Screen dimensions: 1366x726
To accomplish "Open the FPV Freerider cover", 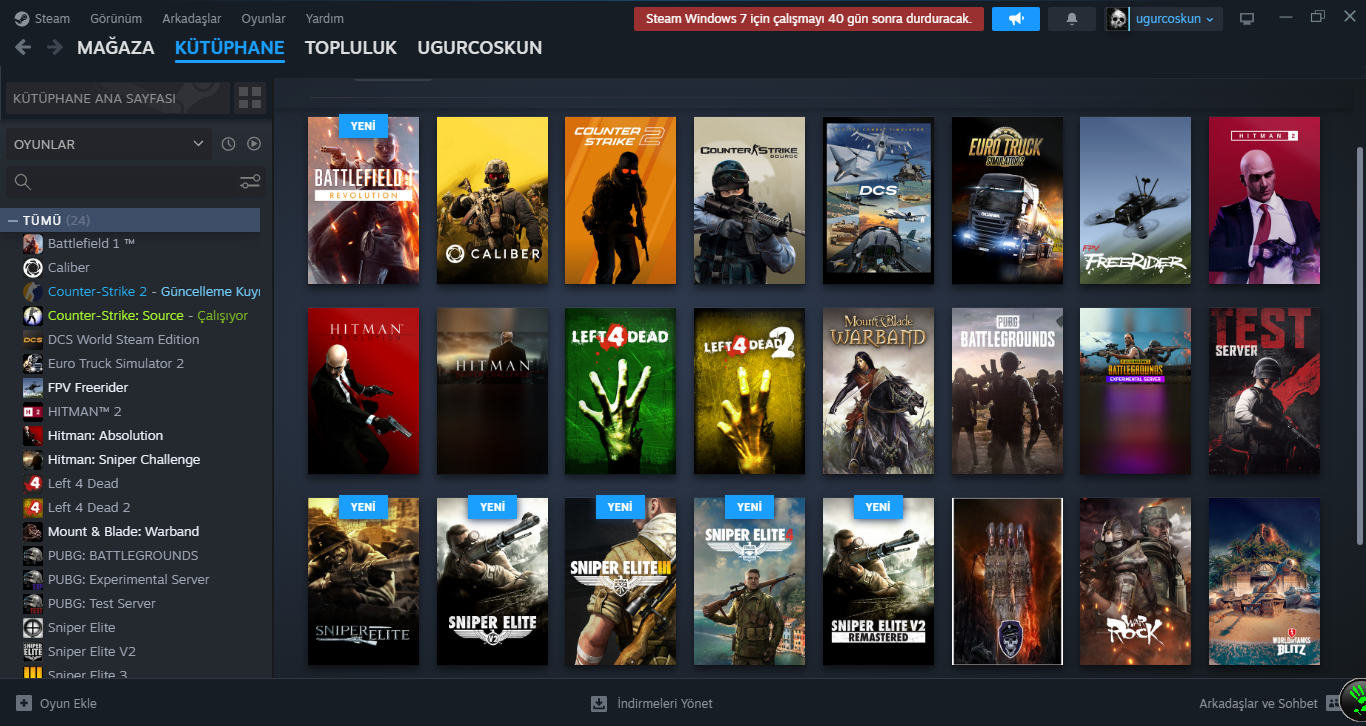I will click(1135, 200).
